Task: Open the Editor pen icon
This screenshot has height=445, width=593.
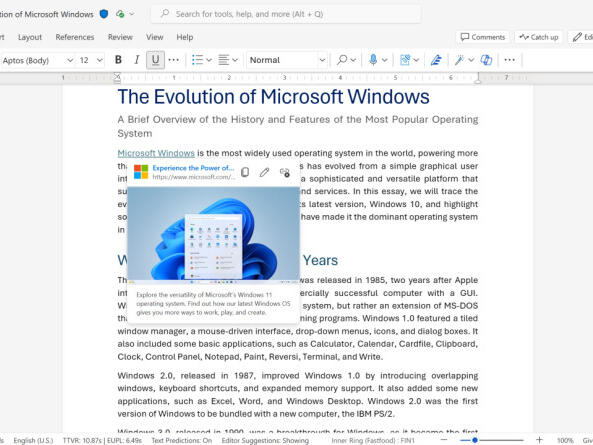Action: 436,60
